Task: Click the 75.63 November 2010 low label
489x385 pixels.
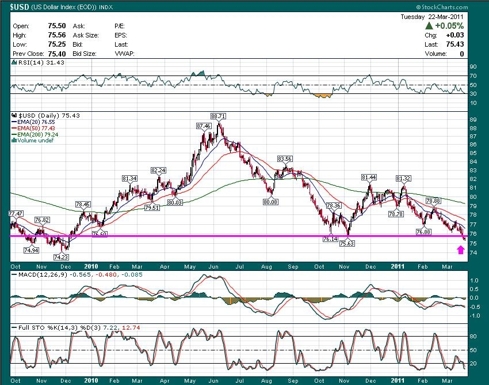Action: [x=347, y=243]
